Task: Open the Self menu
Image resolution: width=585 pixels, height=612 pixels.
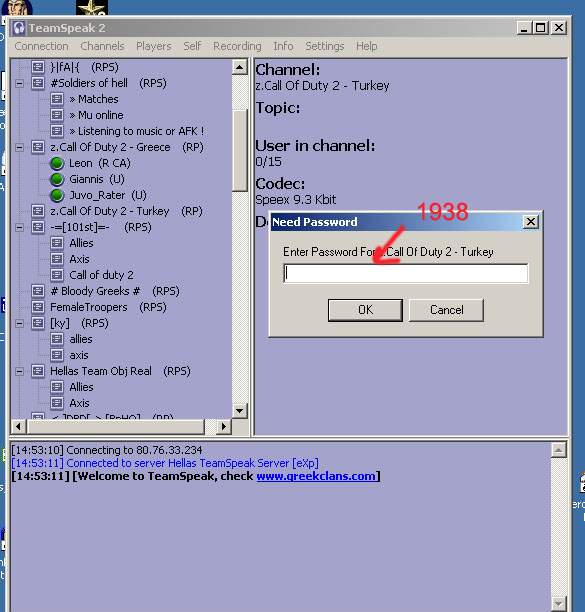Action: pos(192,46)
